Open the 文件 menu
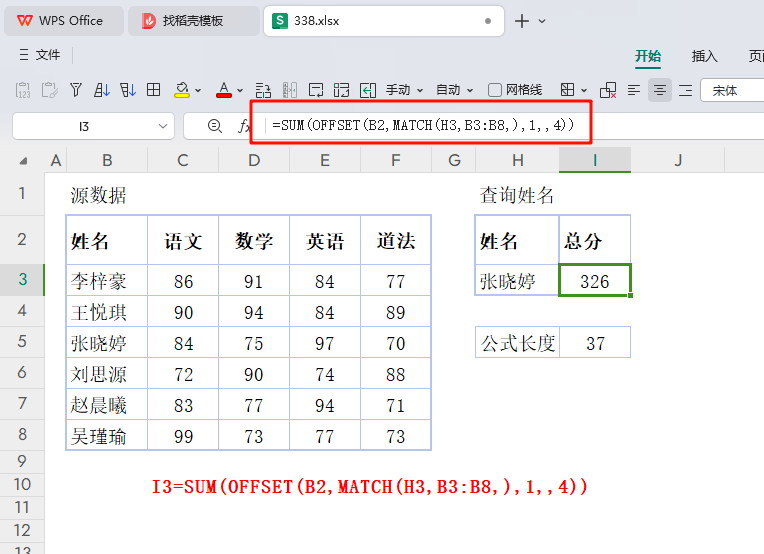 [48, 55]
